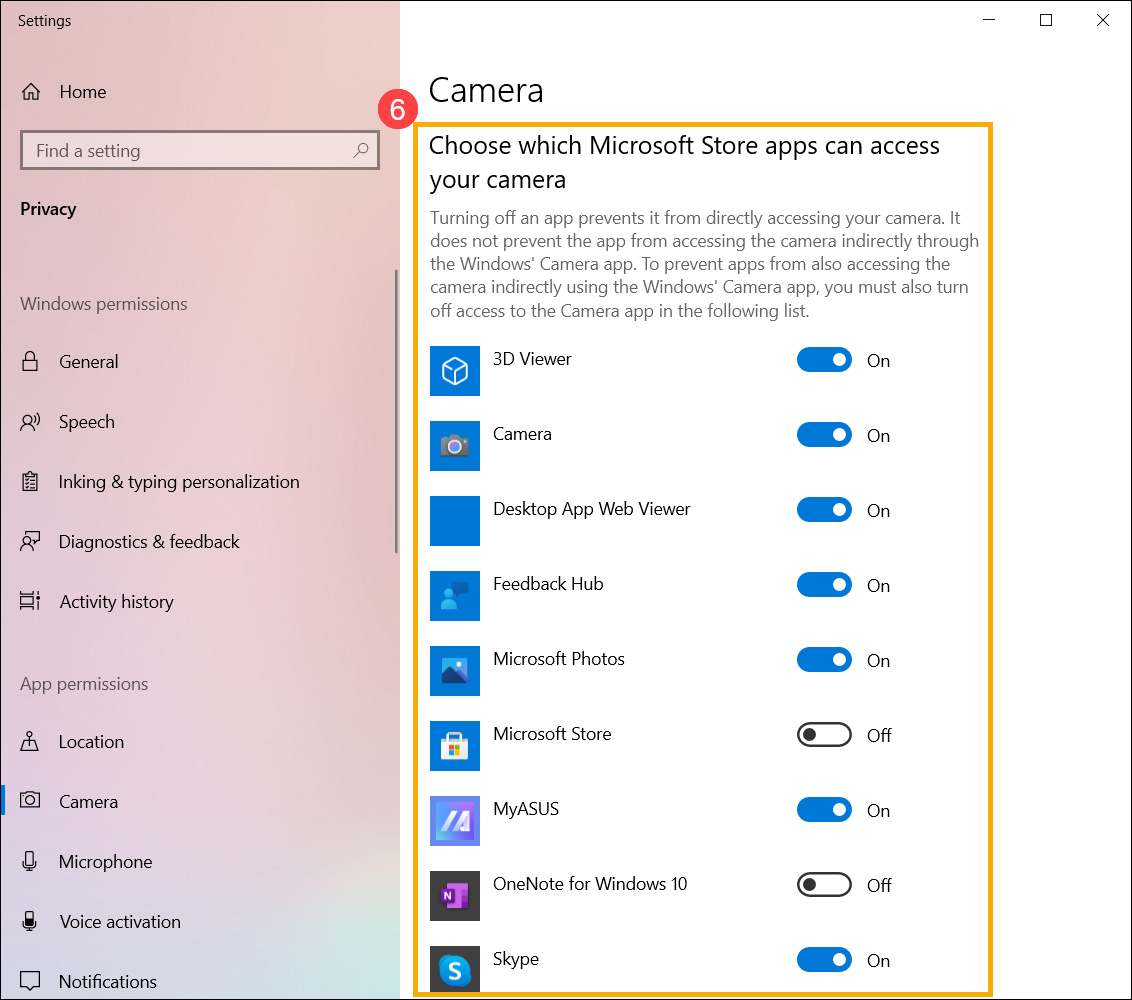The height and width of the screenshot is (1000, 1132).
Task: Click the Notifications icon
Action: click(30, 981)
